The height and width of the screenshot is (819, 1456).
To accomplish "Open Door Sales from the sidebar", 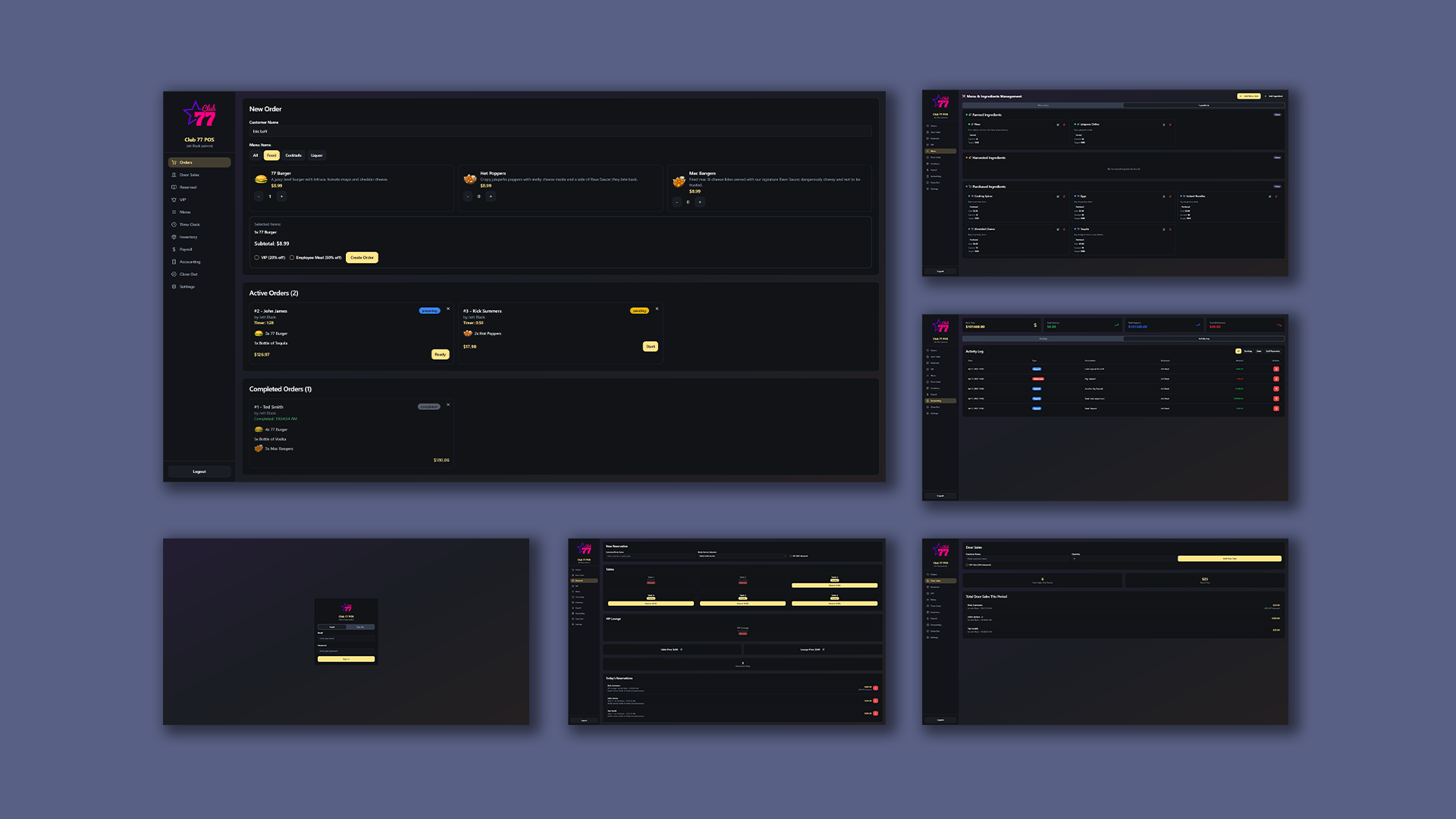I will (x=189, y=175).
